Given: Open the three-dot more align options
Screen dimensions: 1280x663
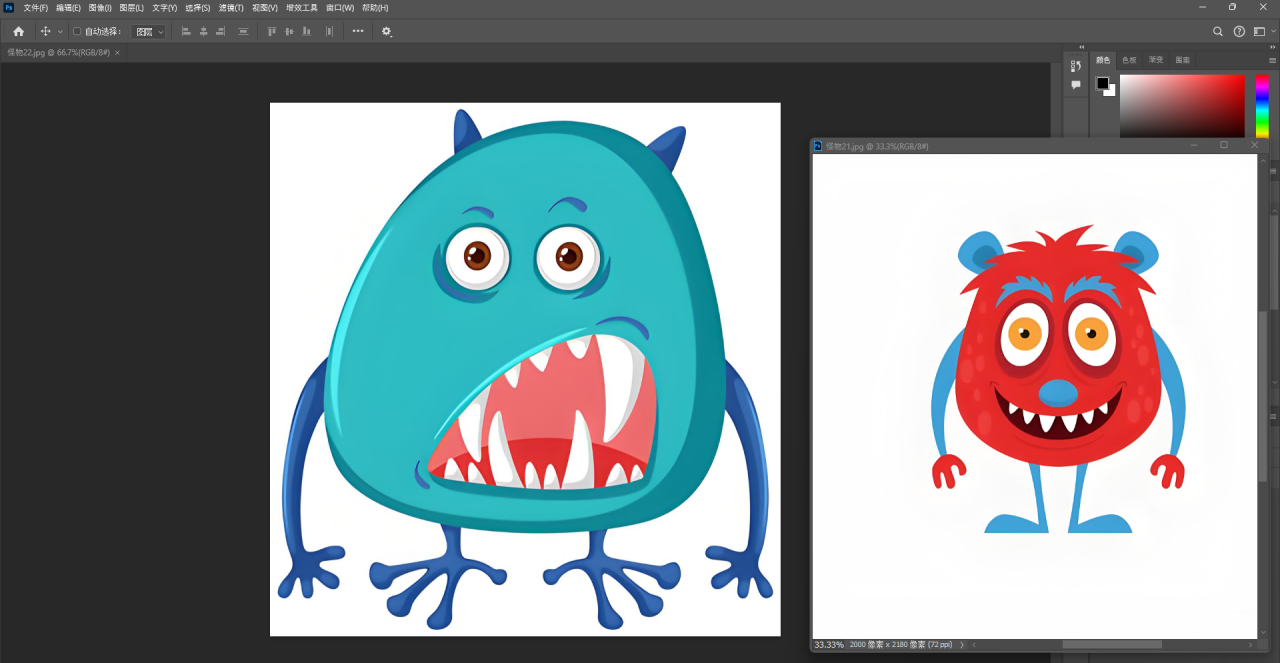Looking at the screenshot, I should tap(358, 31).
